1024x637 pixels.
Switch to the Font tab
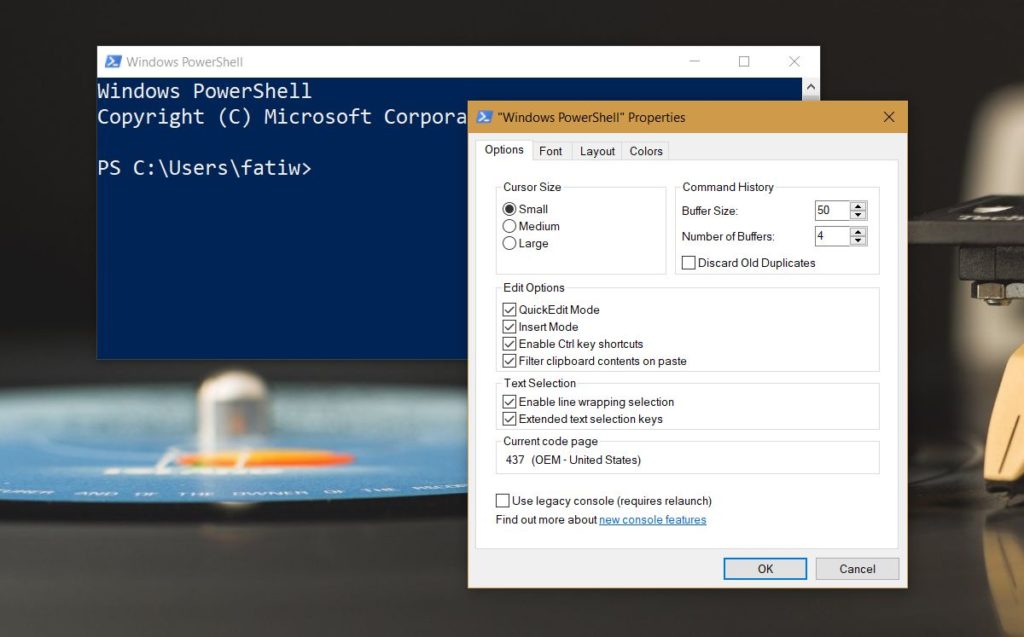click(551, 151)
